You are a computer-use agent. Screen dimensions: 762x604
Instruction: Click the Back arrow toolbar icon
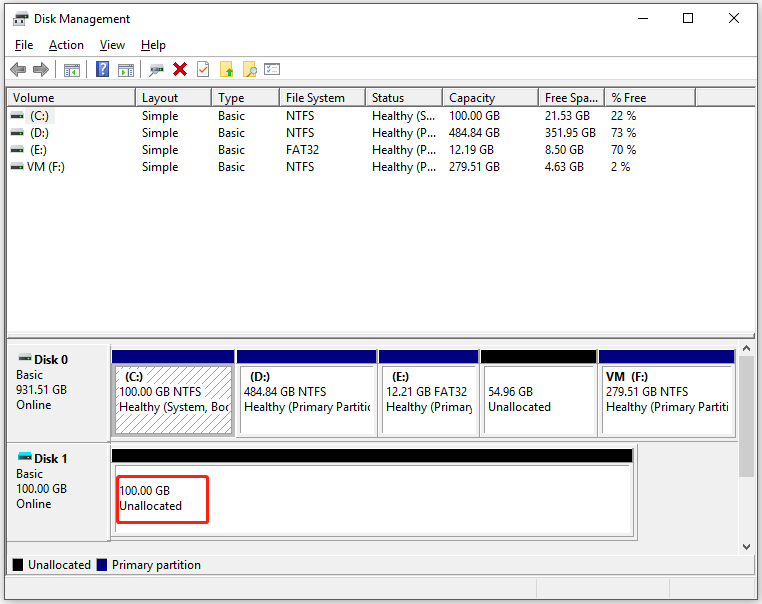pyautogui.click(x=18, y=69)
